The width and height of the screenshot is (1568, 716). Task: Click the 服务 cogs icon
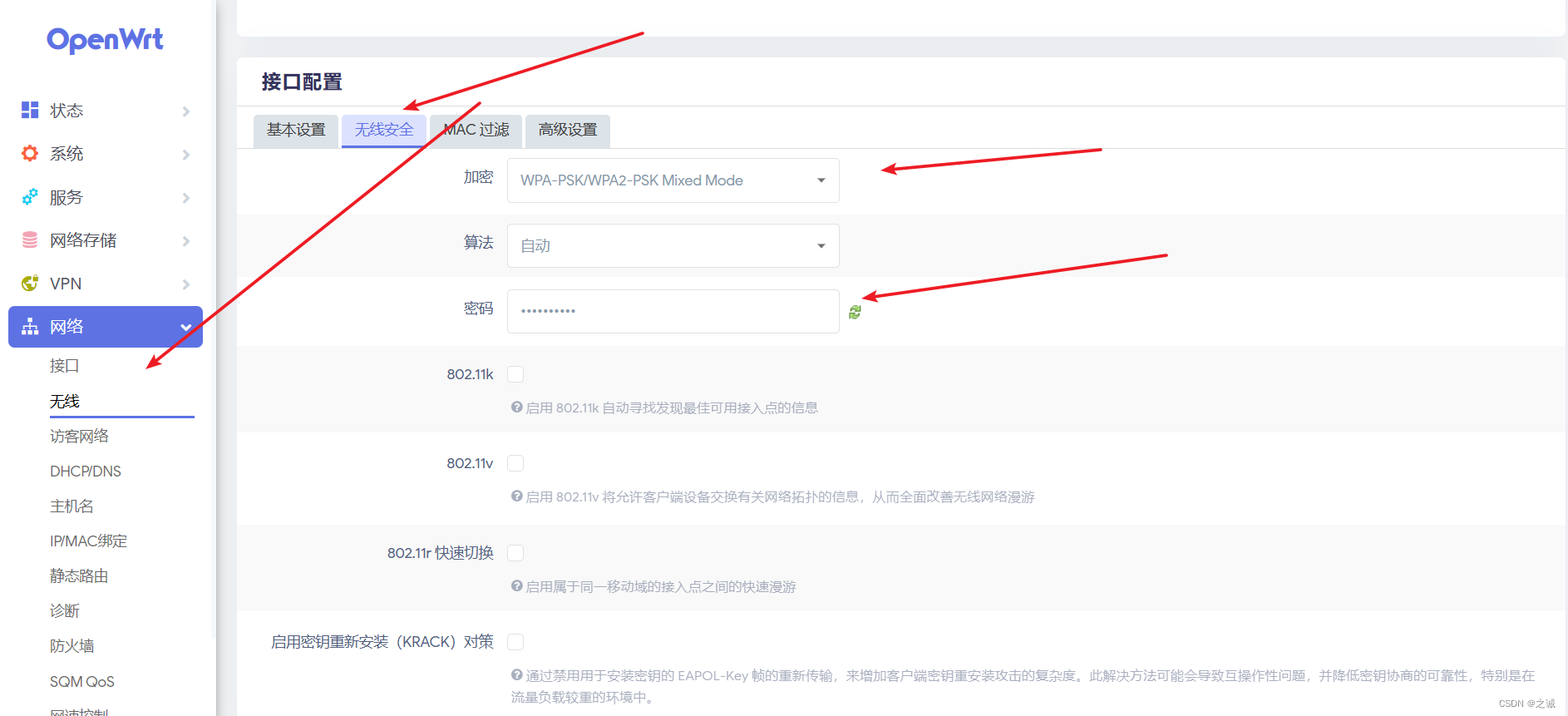coord(30,197)
